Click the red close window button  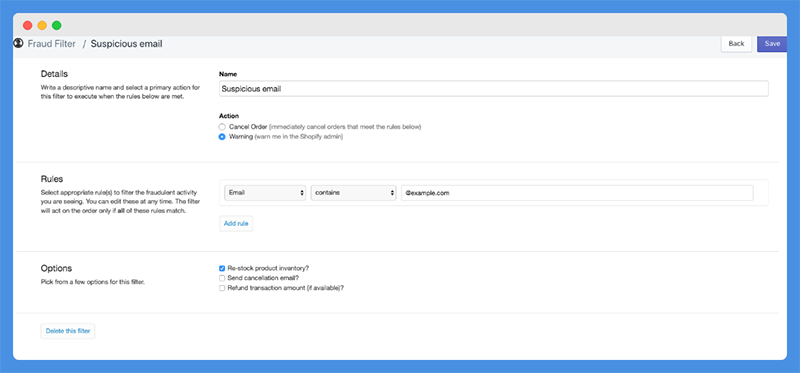28,25
